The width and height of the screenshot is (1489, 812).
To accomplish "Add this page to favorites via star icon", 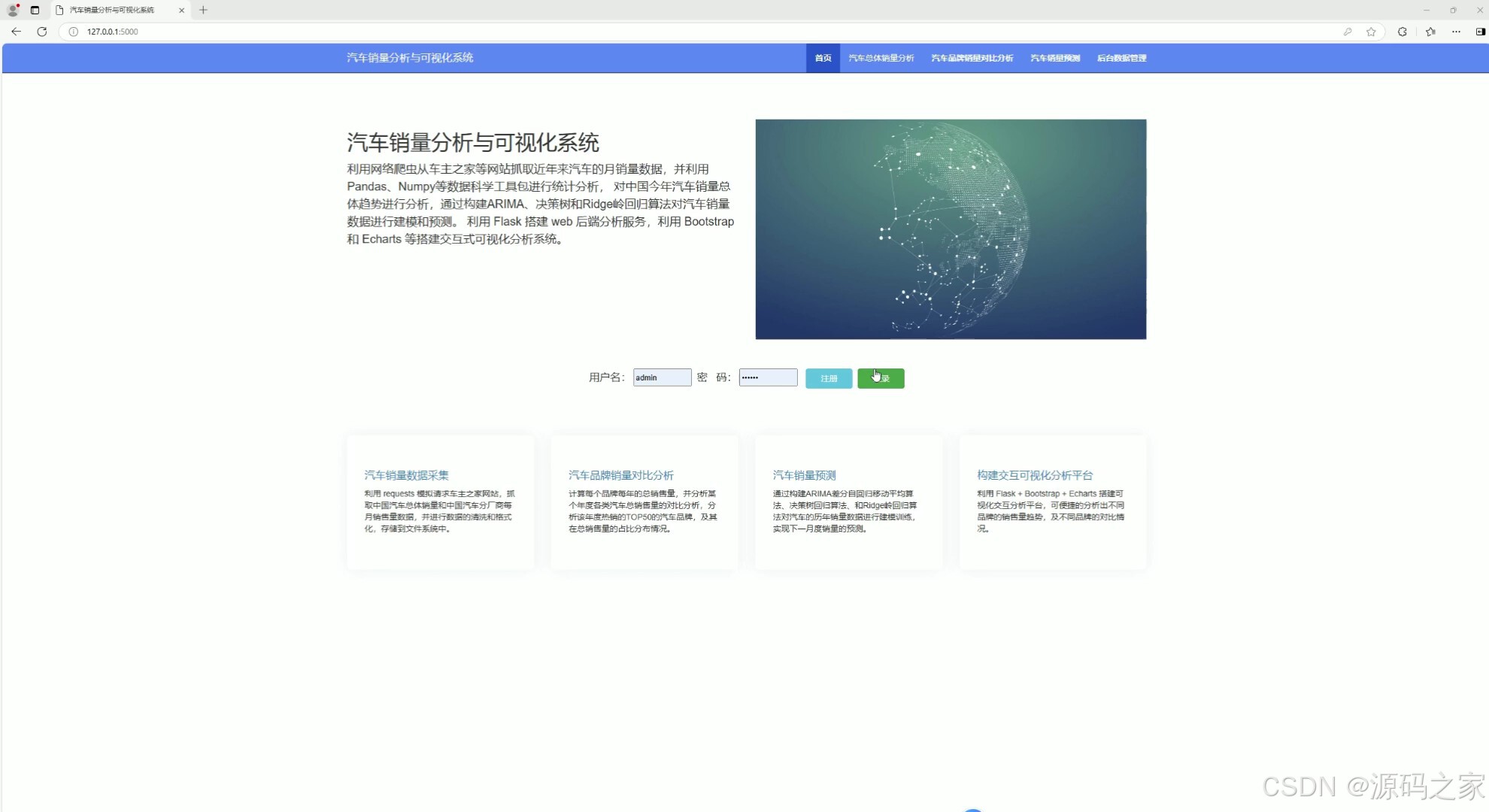I will pyautogui.click(x=1370, y=32).
